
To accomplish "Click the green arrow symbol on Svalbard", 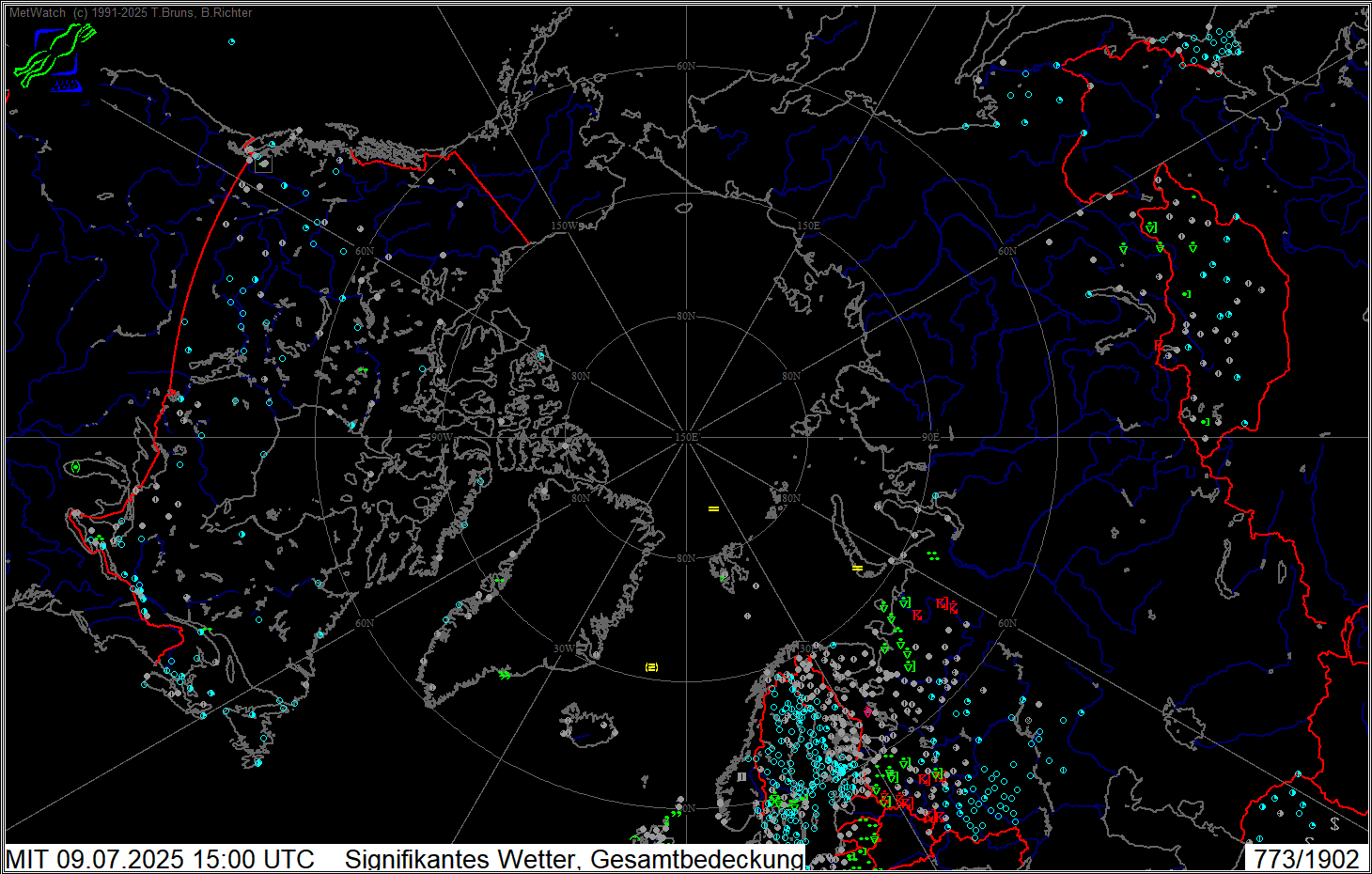I will 724,577.
